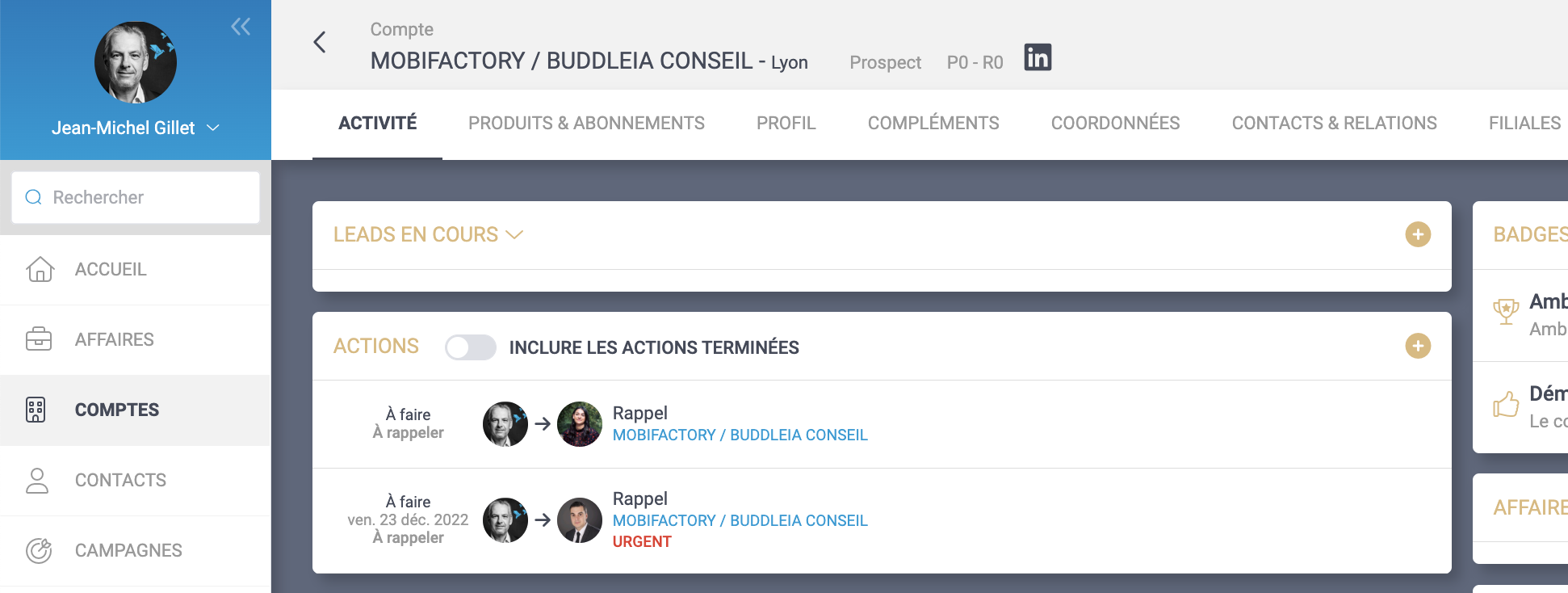
Task: Open the Profil tab
Action: pos(786,123)
